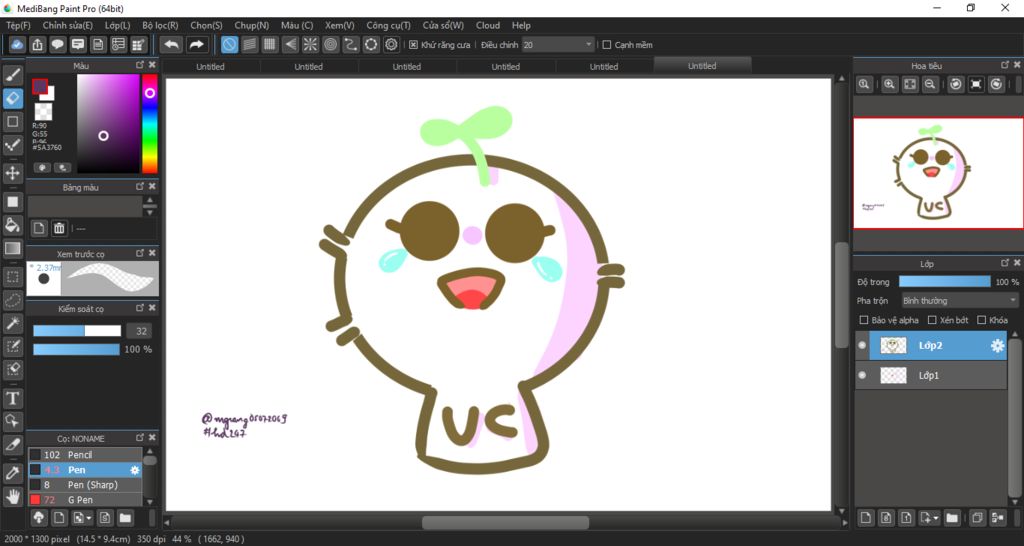Image resolution: width=1024 pixels, height=546 pixels.
Task: Duplicate the current layer
Action: (976, 518)
